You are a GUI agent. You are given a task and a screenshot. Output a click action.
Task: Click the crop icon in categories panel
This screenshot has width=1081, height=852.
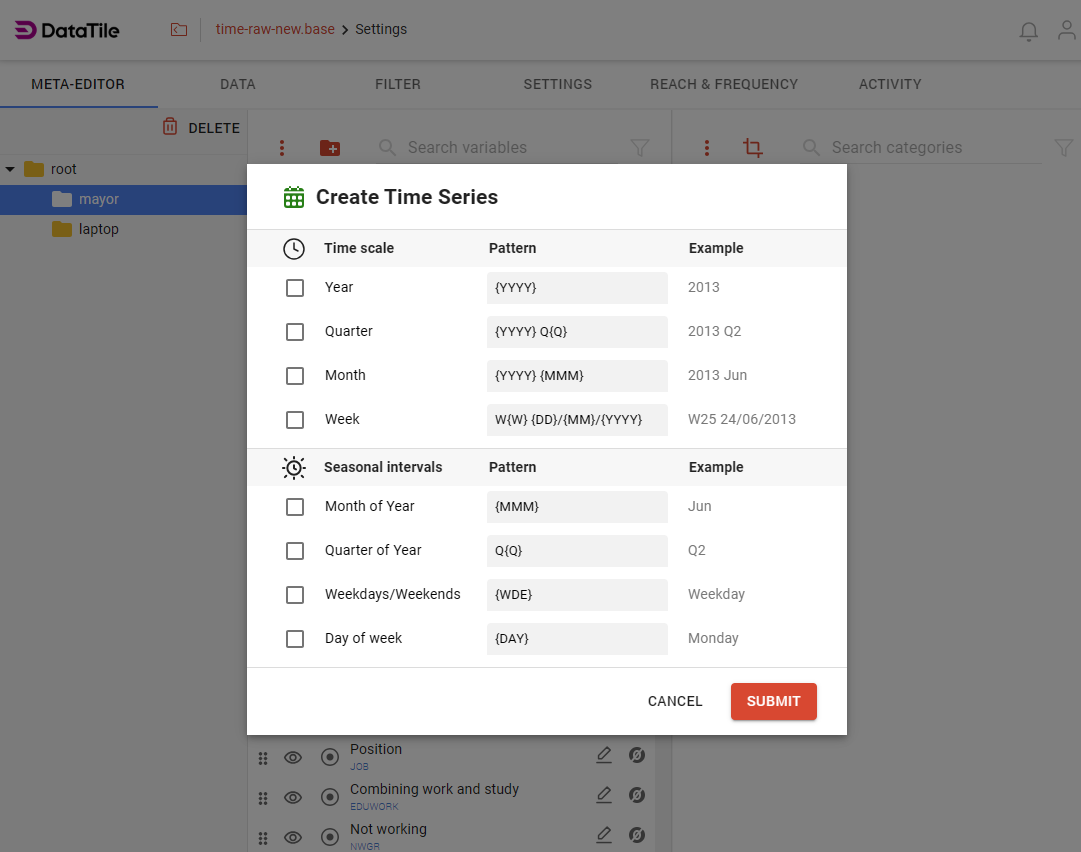(x=753, y=148)
